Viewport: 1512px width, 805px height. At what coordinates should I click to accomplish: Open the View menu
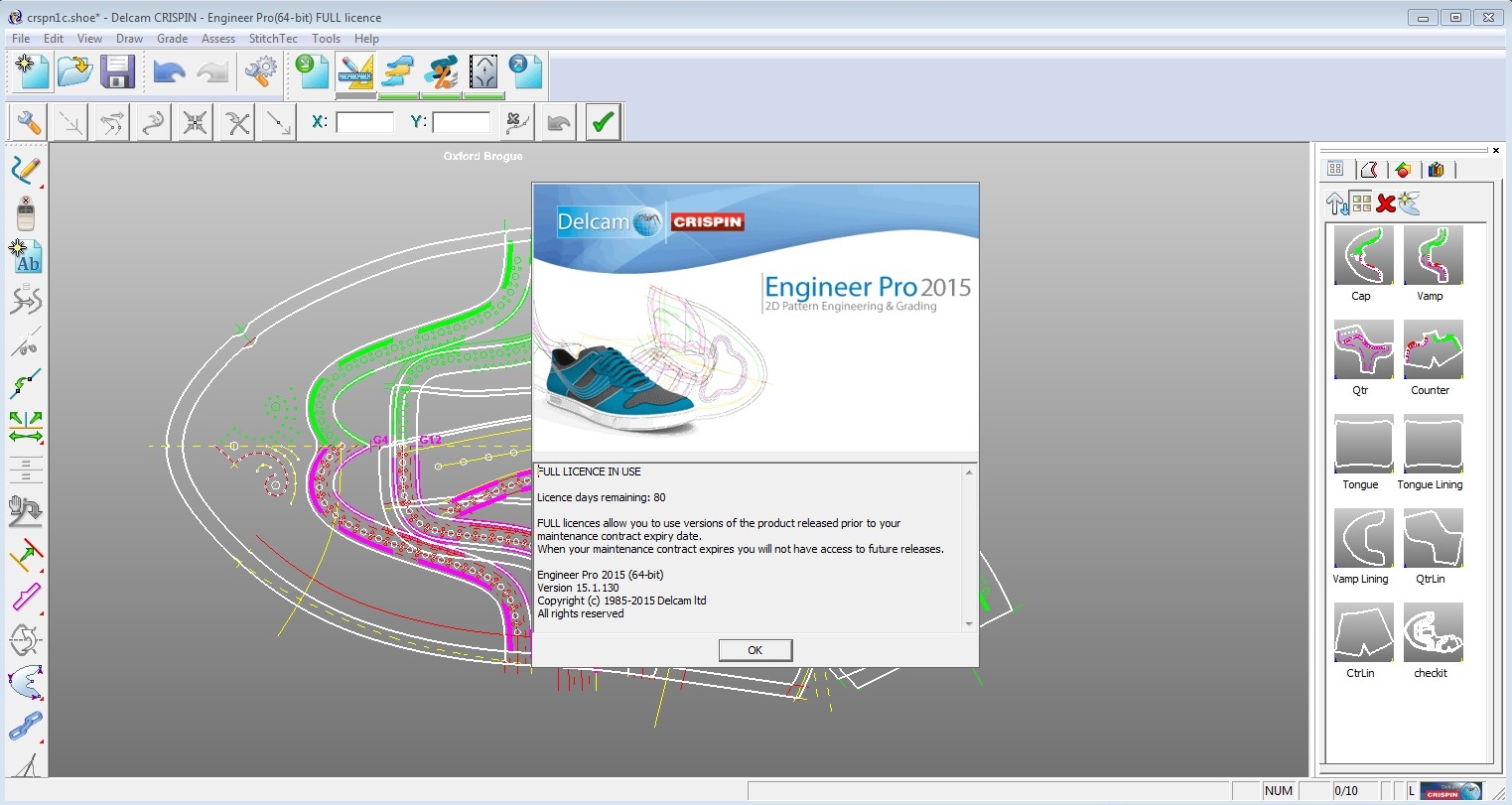(90, 39)
